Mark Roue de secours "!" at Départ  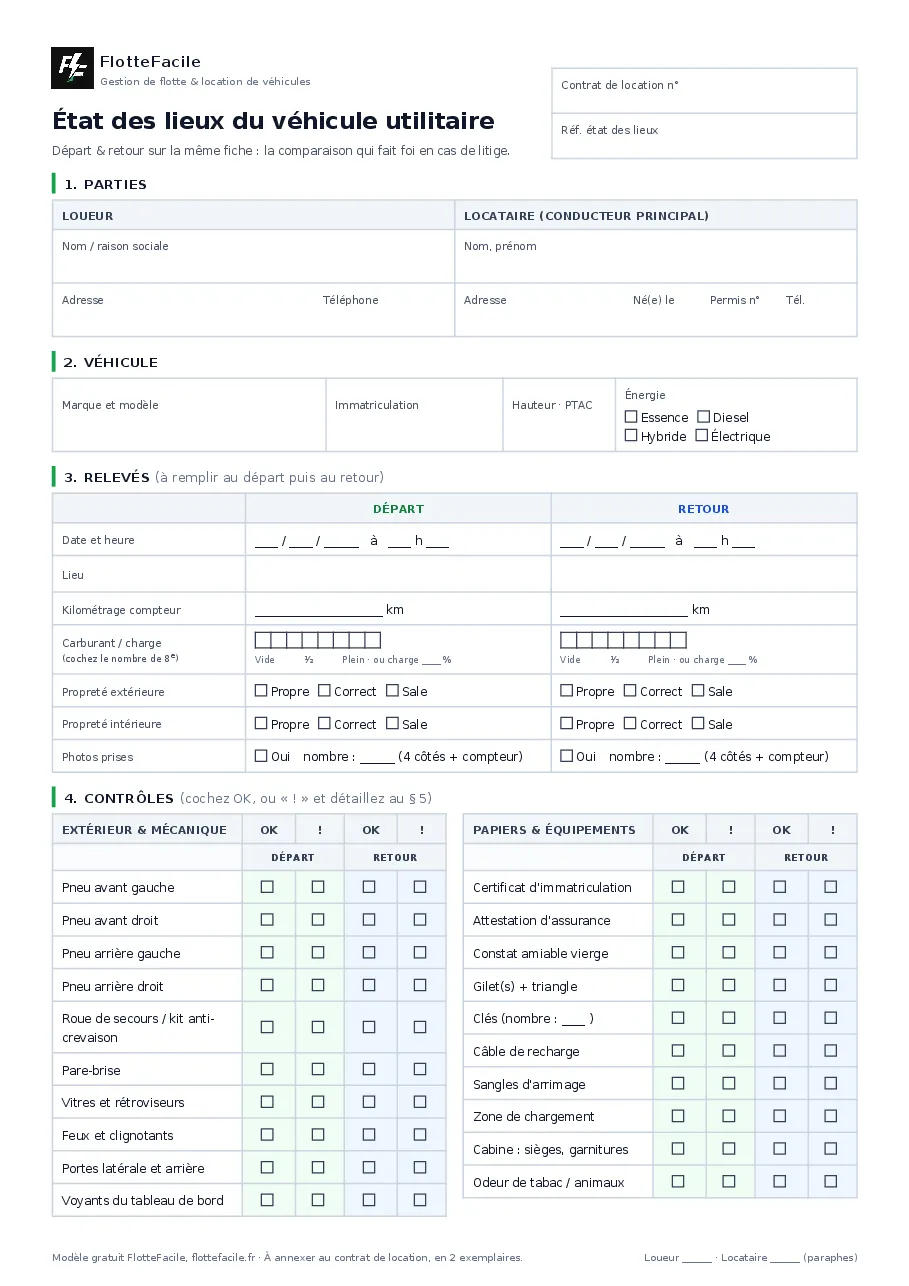(x=318, y=1027)
